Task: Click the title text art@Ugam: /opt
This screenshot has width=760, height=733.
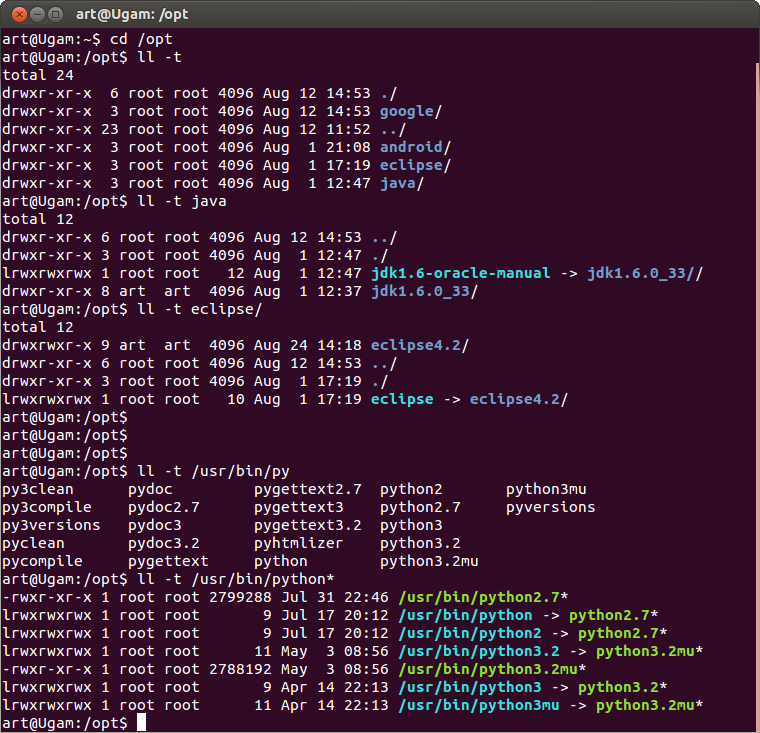Action: pyautogui.click(x=132, y=15)
